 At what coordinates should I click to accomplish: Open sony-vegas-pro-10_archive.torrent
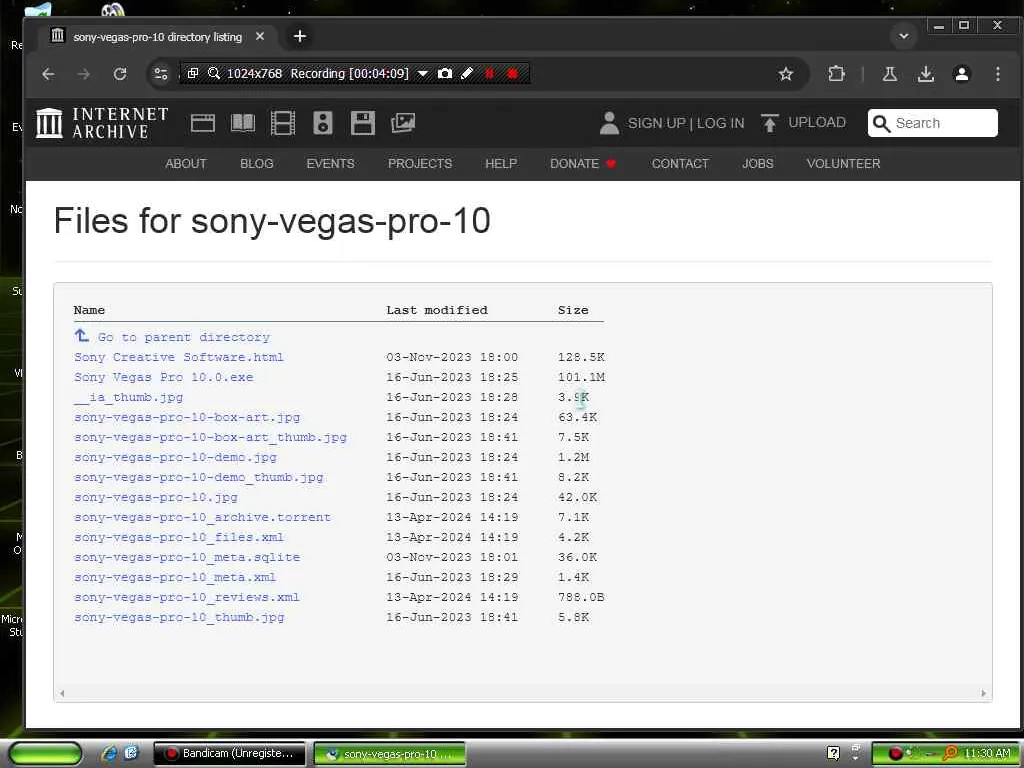point(202,517)
